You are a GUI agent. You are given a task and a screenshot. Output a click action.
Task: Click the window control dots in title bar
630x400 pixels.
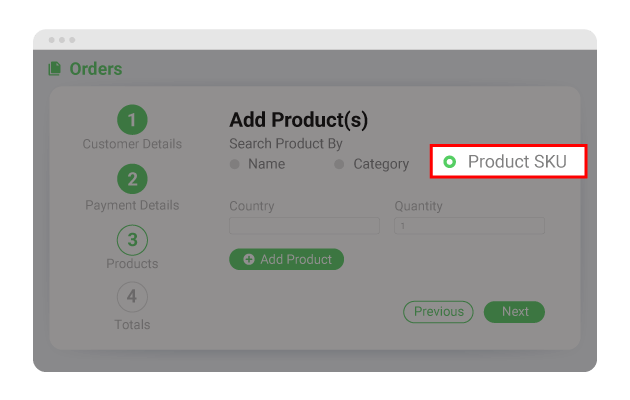(61, 40)
